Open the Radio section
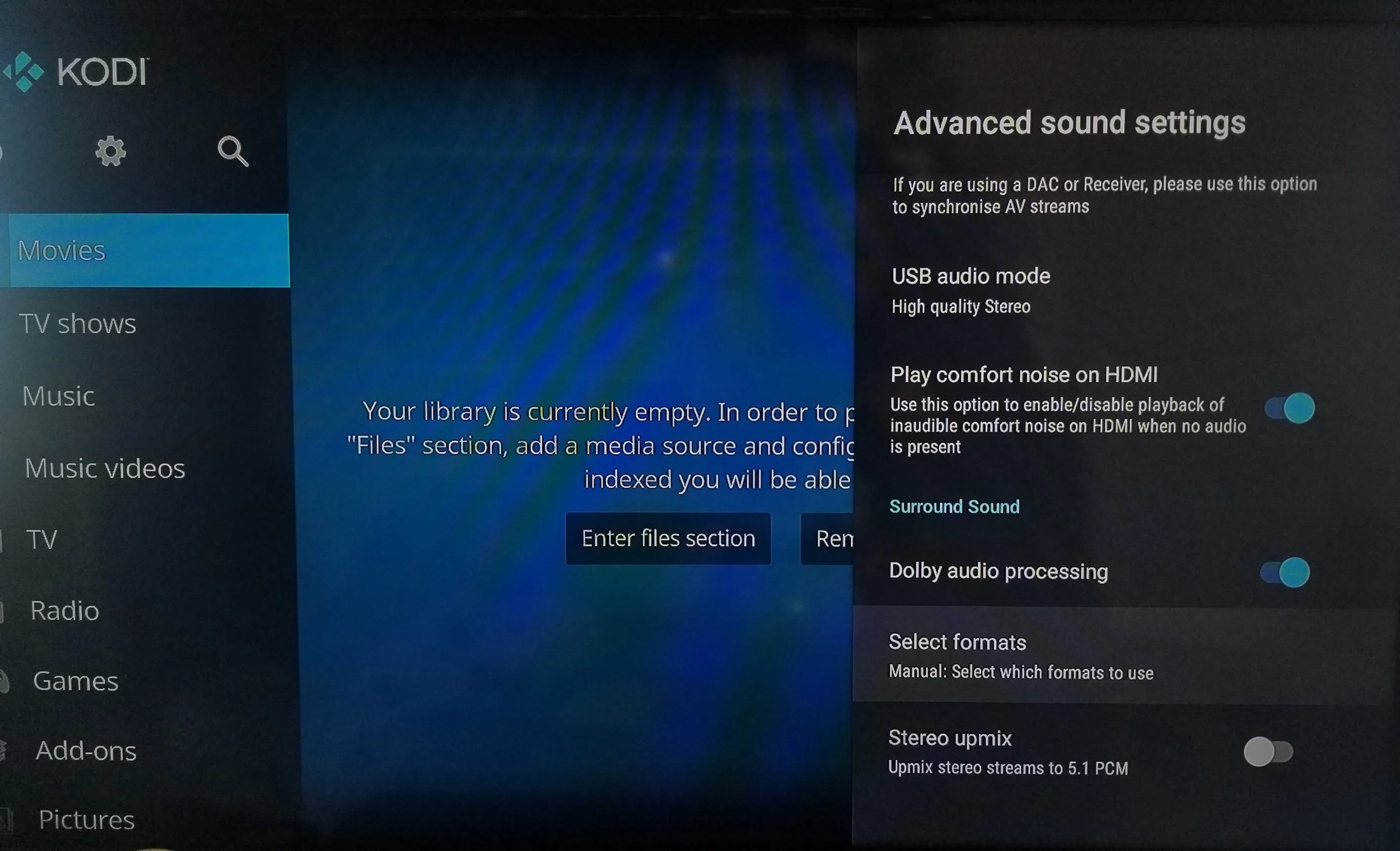Screen dimensions: 1400x851 click(x=65, y=611)
